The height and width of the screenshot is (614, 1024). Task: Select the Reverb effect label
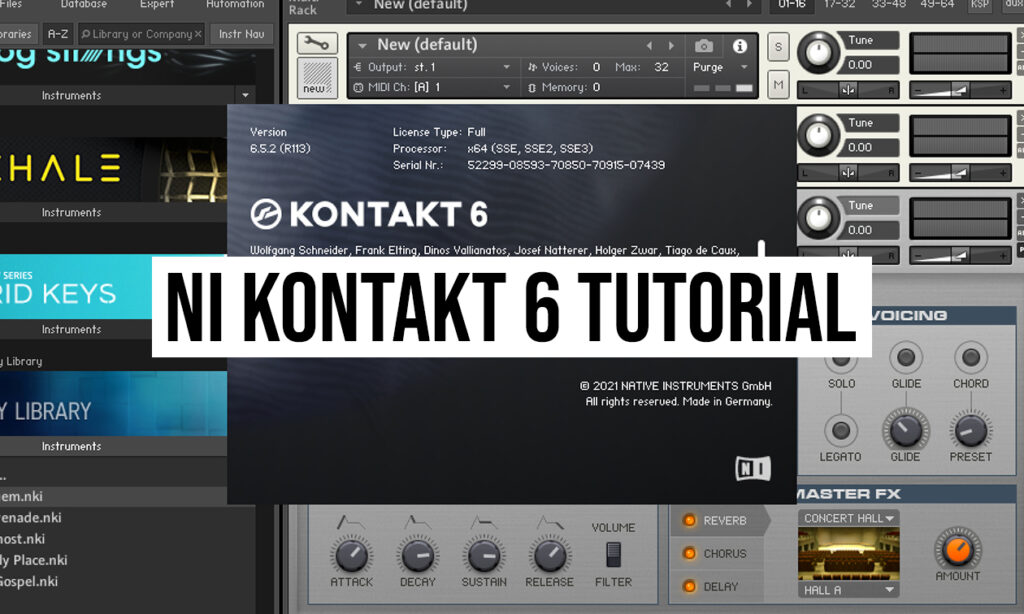[x=724, y=521]
